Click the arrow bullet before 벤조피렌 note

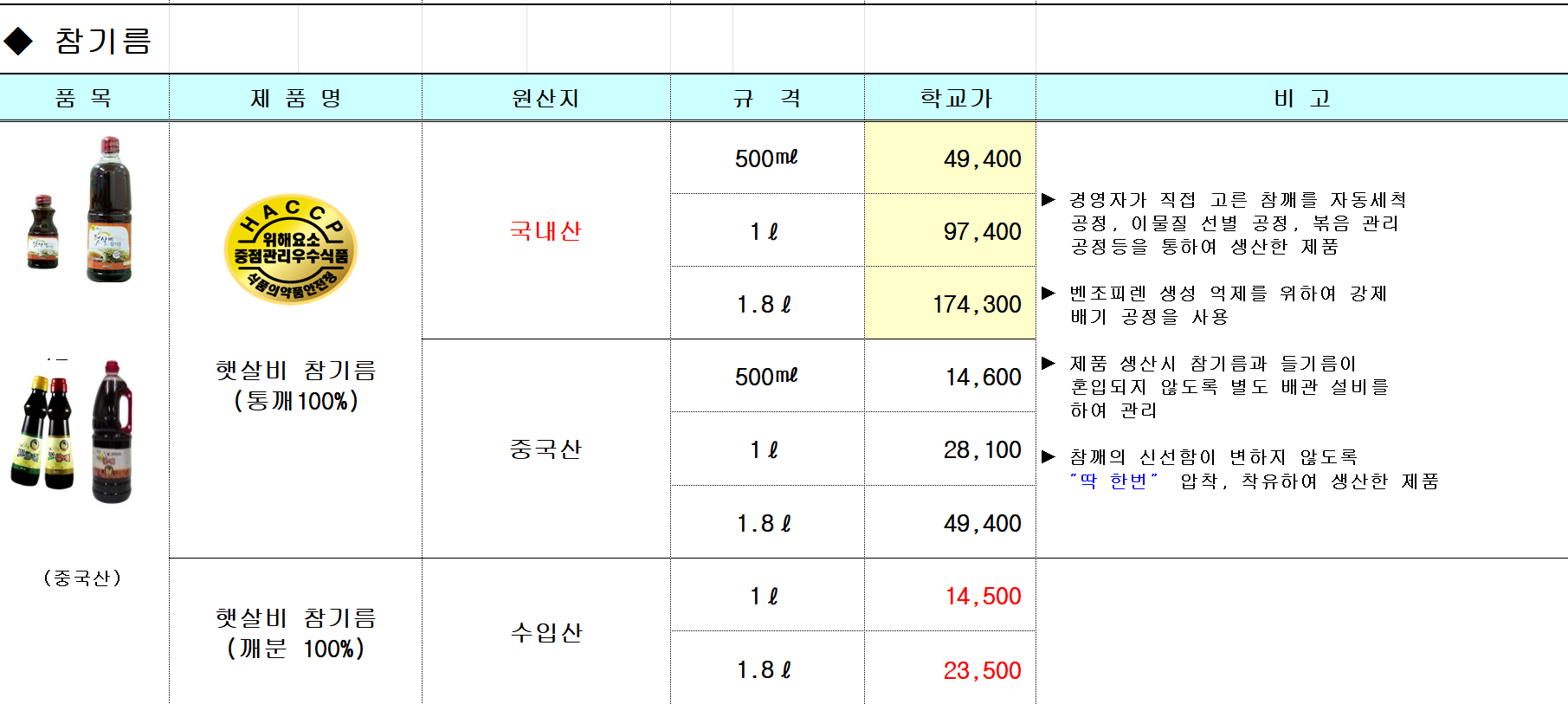point(1049,294)
